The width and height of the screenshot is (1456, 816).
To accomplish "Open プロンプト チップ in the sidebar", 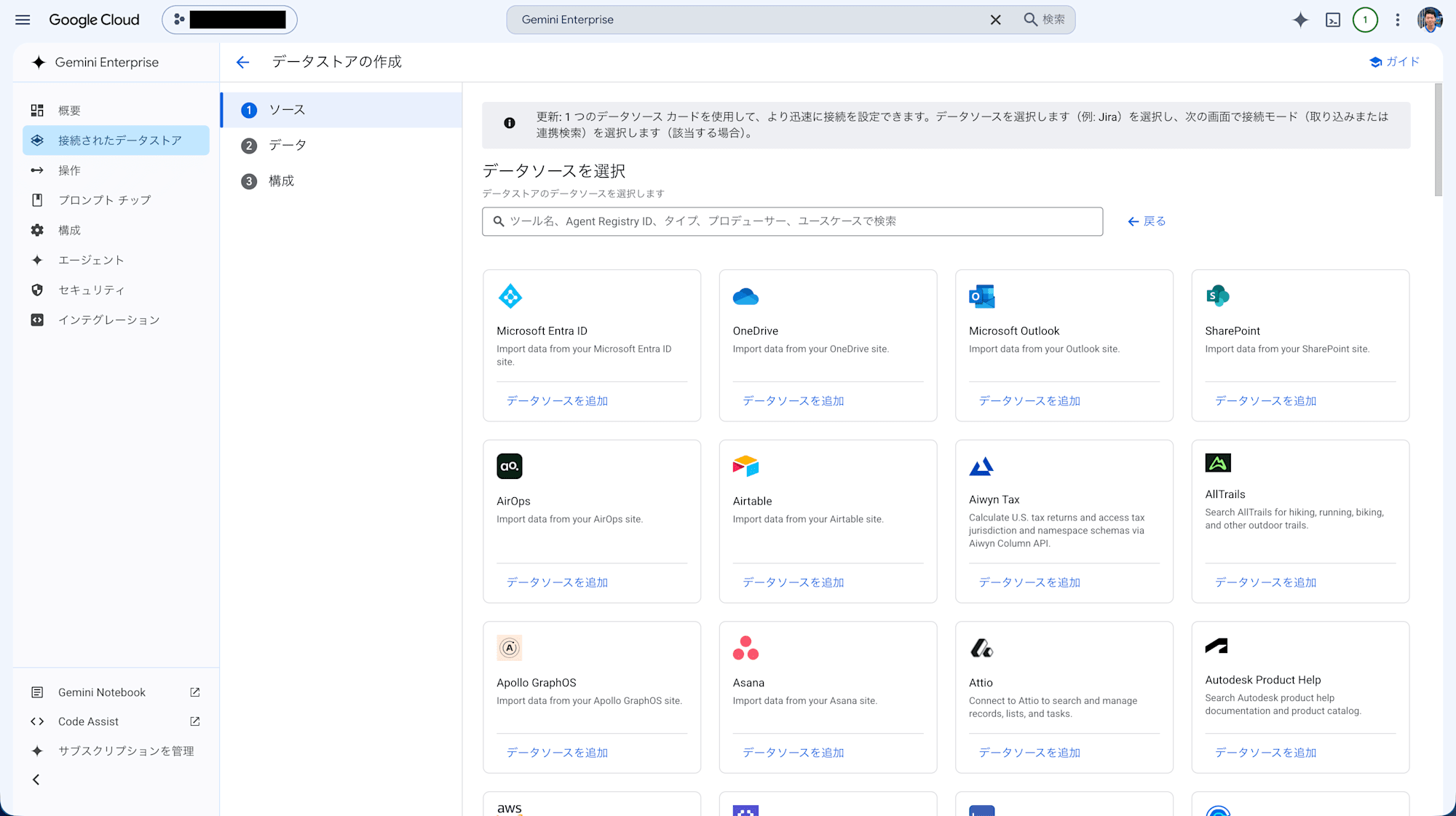I will pos(116,199).
